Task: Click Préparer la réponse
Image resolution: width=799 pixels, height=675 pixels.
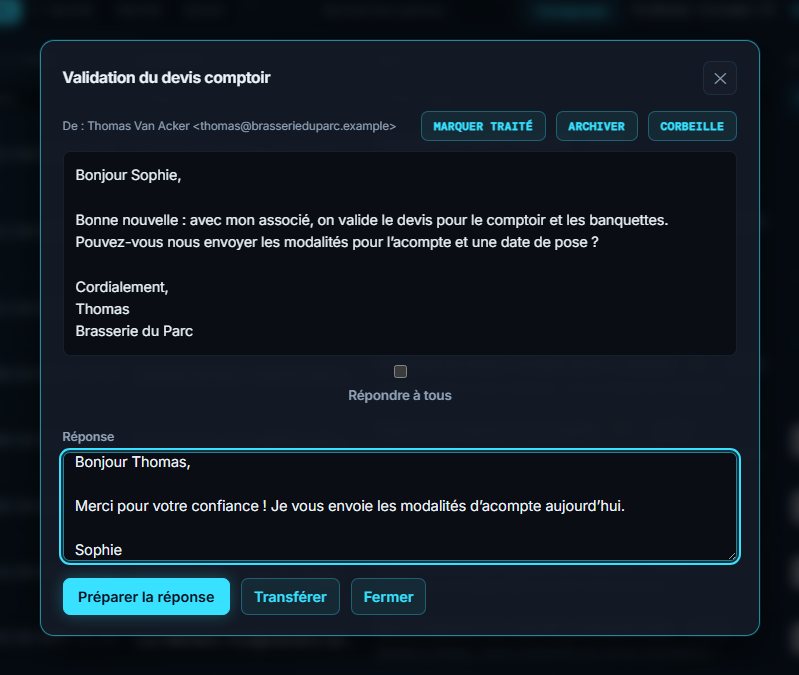Action: (146, 597)
